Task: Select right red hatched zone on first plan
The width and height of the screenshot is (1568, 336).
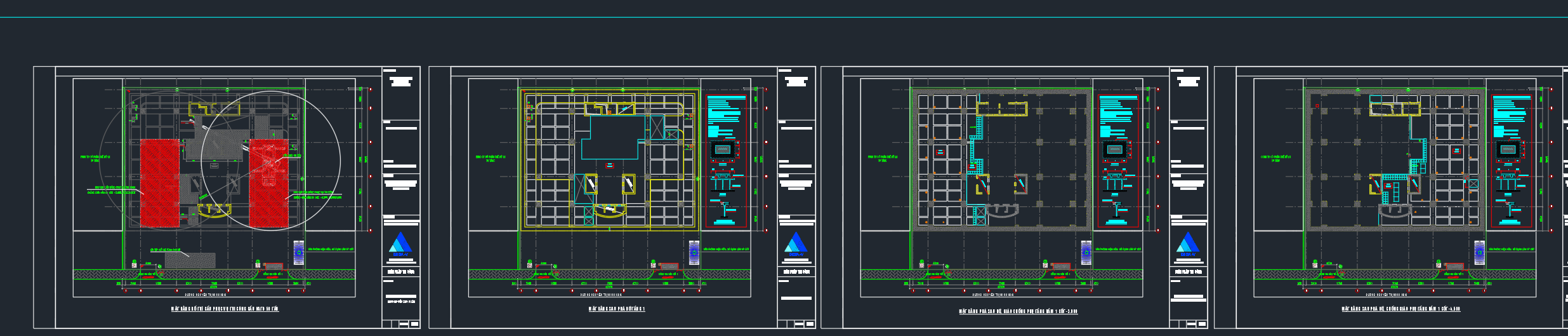Action: click(x=268, y=183)
